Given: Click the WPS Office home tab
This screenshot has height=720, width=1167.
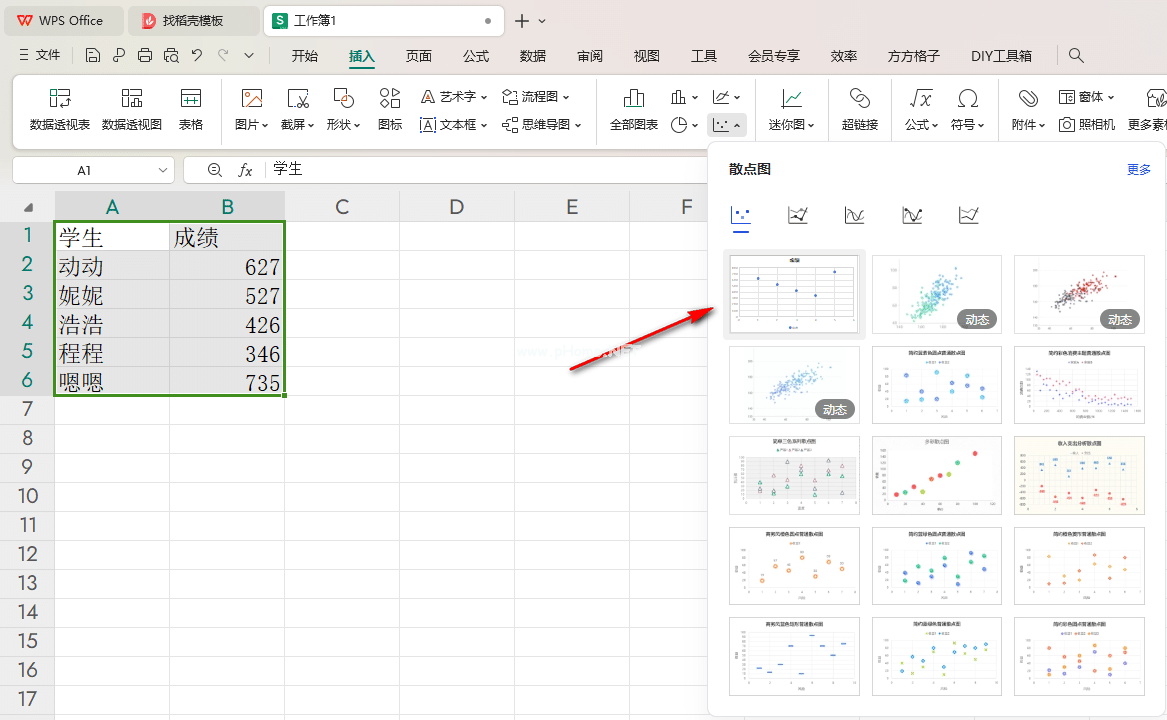Looking at the screenshot, I should [63, 21].
